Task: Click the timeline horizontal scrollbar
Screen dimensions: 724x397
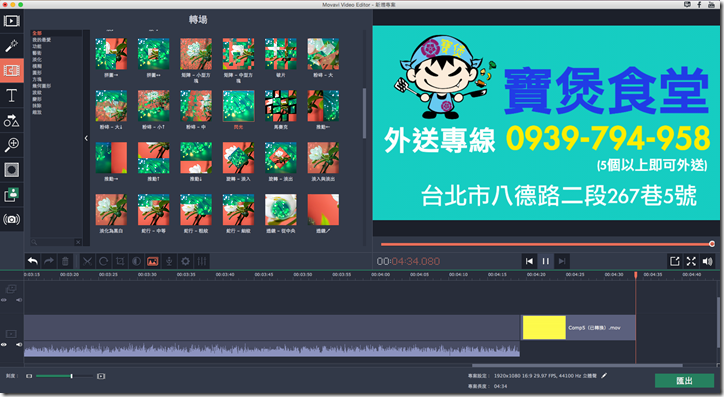Action: pos(577,365)
